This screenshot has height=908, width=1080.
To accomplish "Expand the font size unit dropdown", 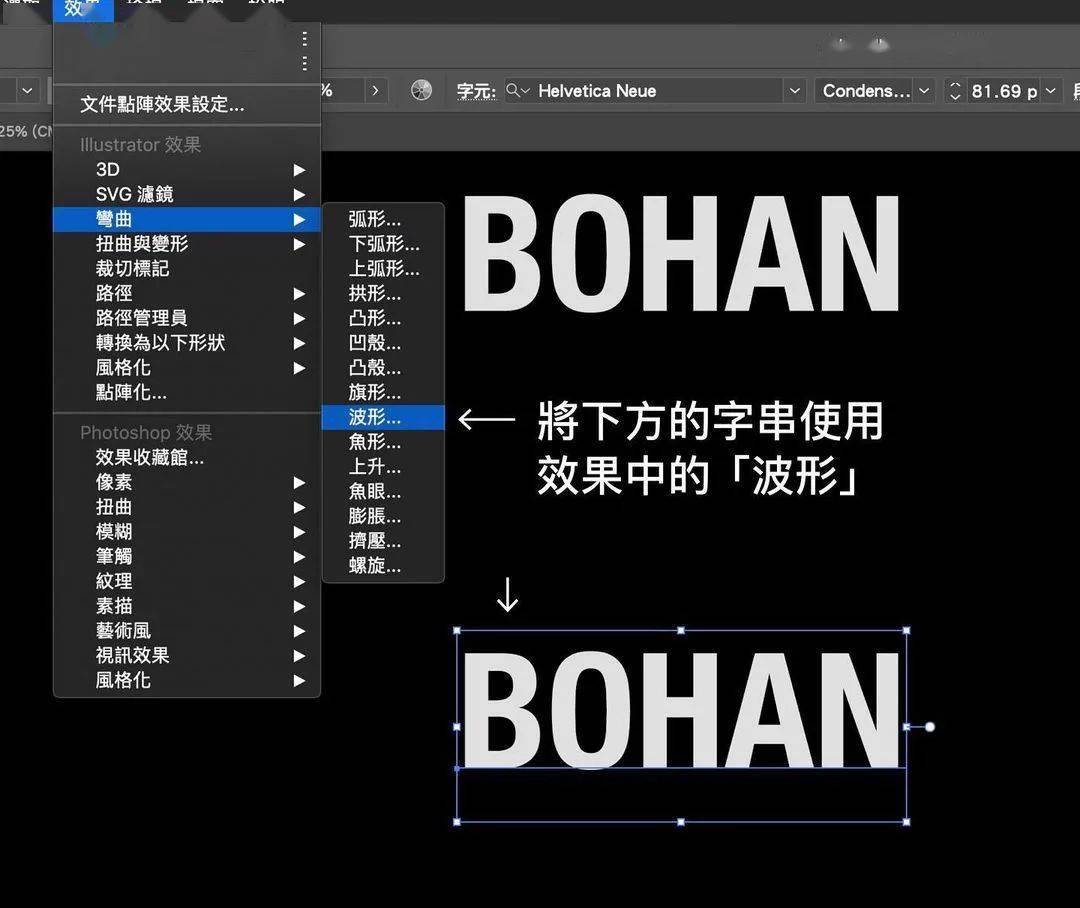I will [1050, 91].
